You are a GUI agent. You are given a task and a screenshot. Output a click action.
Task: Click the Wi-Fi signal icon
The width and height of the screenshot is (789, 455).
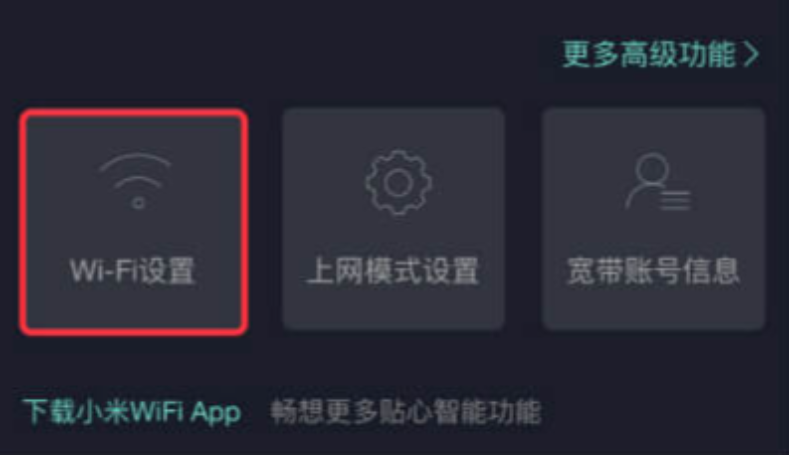pos(135,182)
